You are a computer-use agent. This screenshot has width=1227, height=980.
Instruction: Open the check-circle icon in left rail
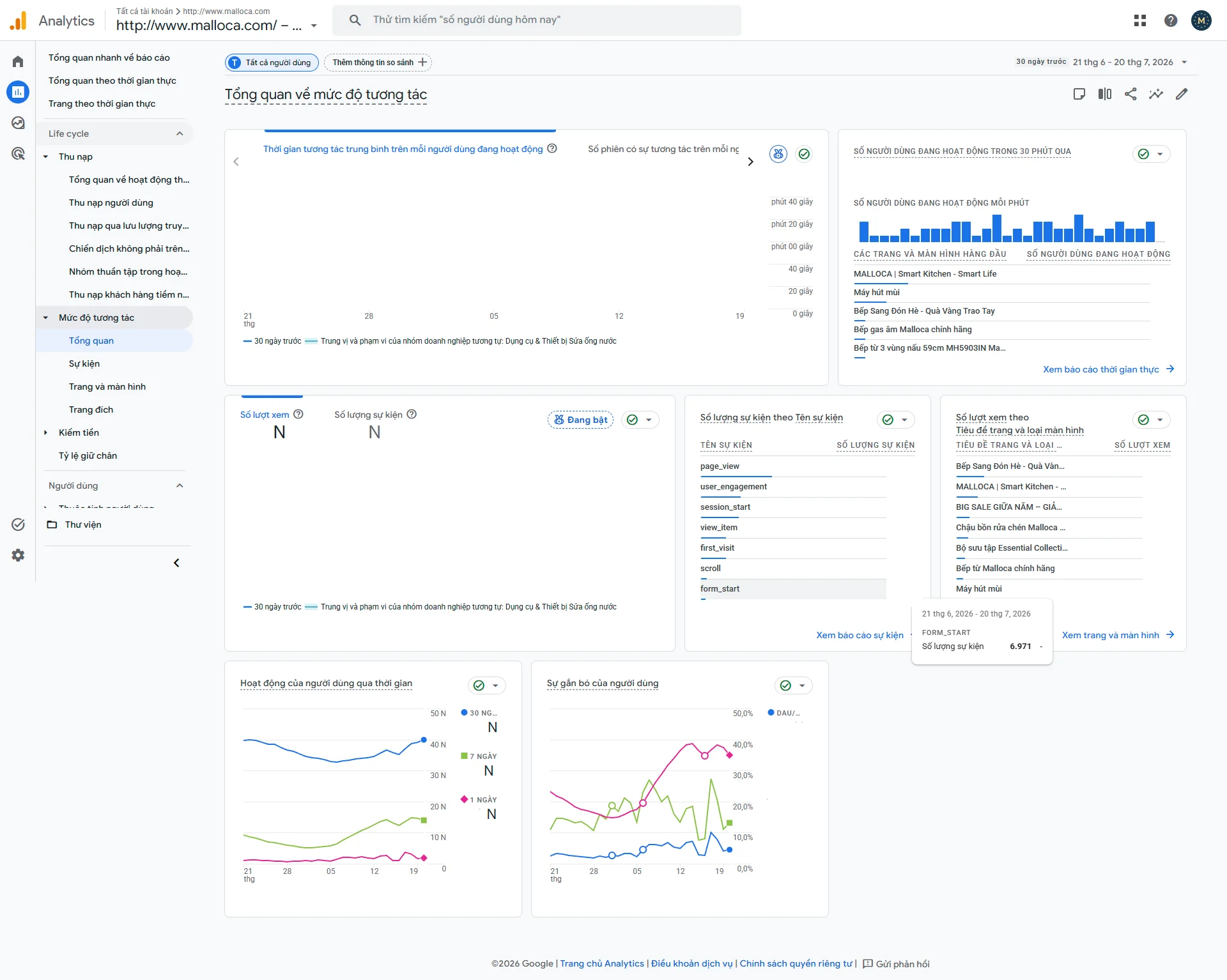(18, 524)
